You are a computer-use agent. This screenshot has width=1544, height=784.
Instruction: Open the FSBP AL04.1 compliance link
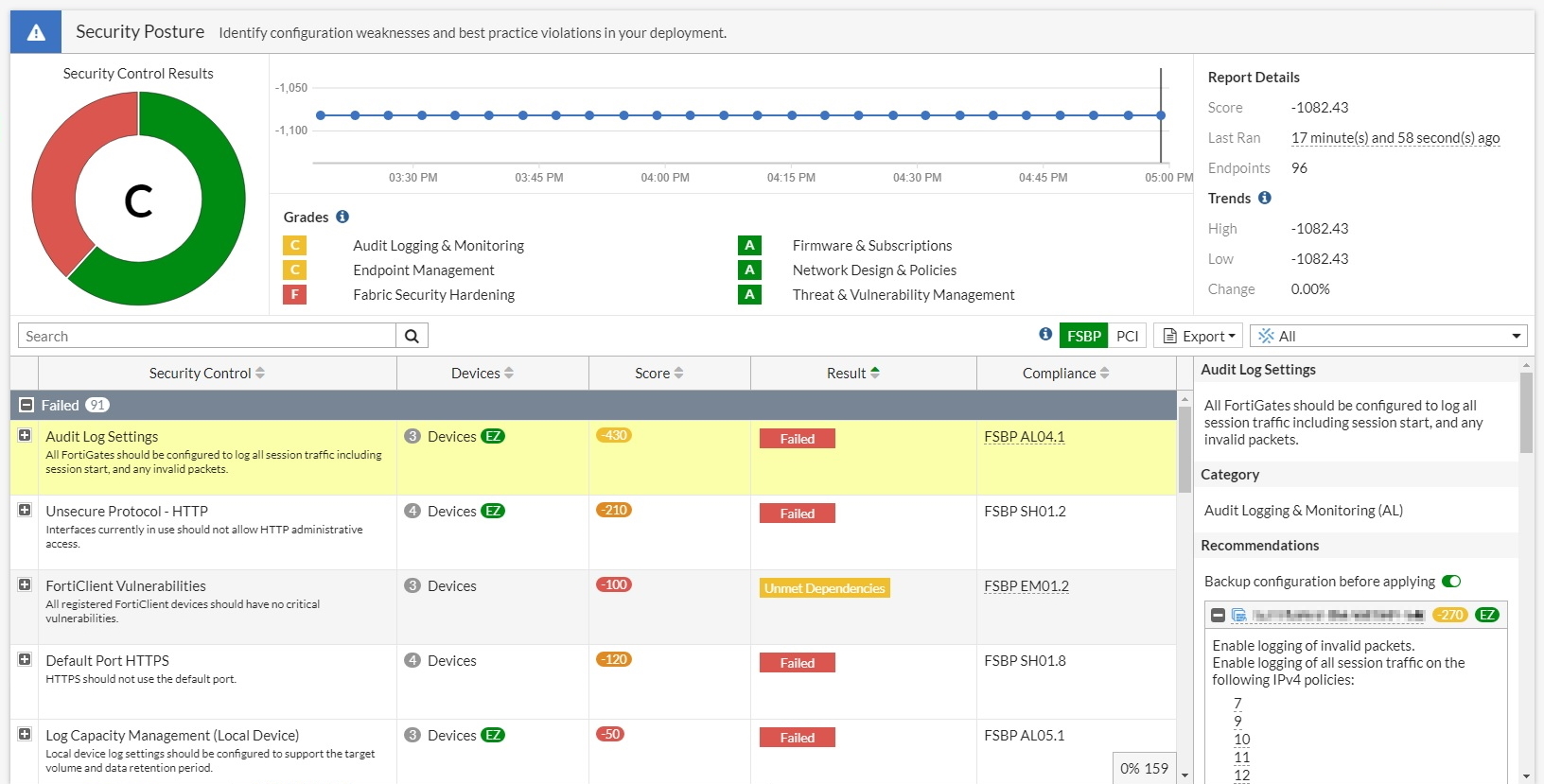click(x=1024, y=436)
